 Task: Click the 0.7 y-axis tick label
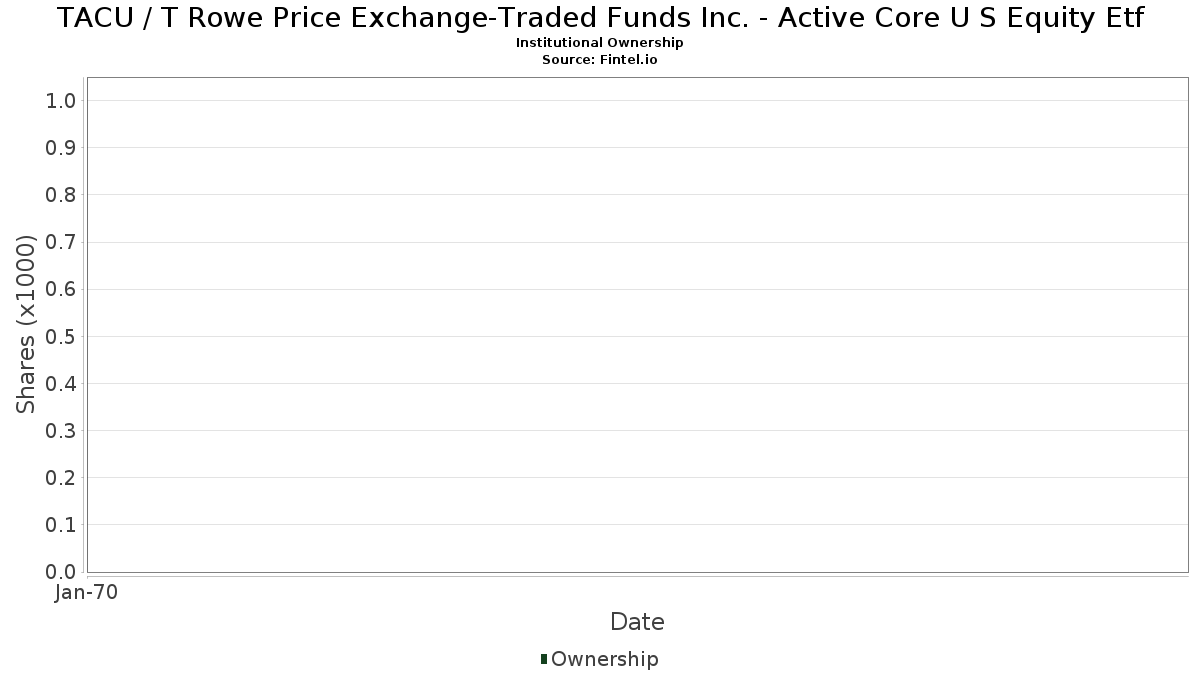click(x=61, y=242)
